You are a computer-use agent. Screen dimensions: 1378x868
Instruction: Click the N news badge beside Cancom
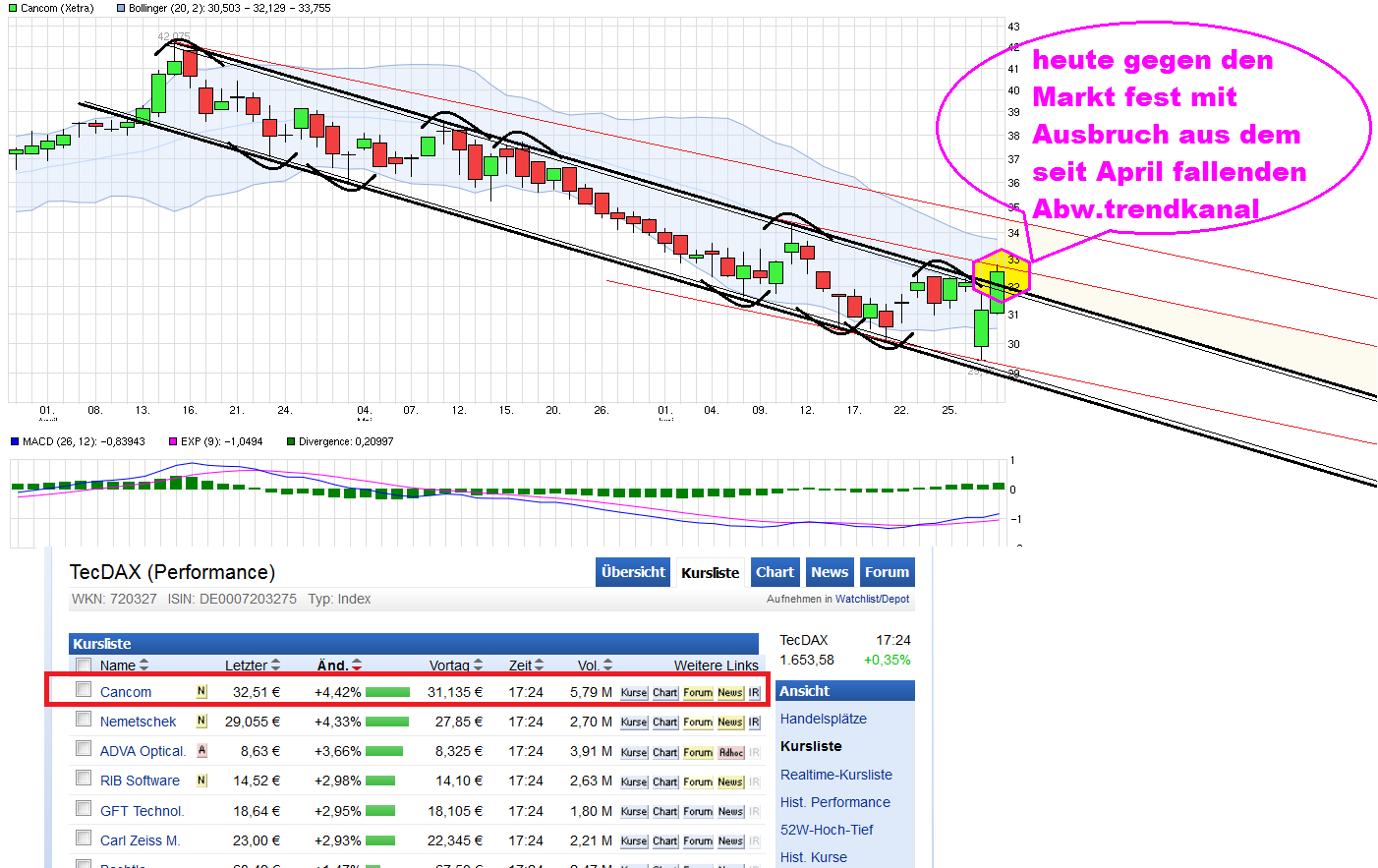(201, 691)
